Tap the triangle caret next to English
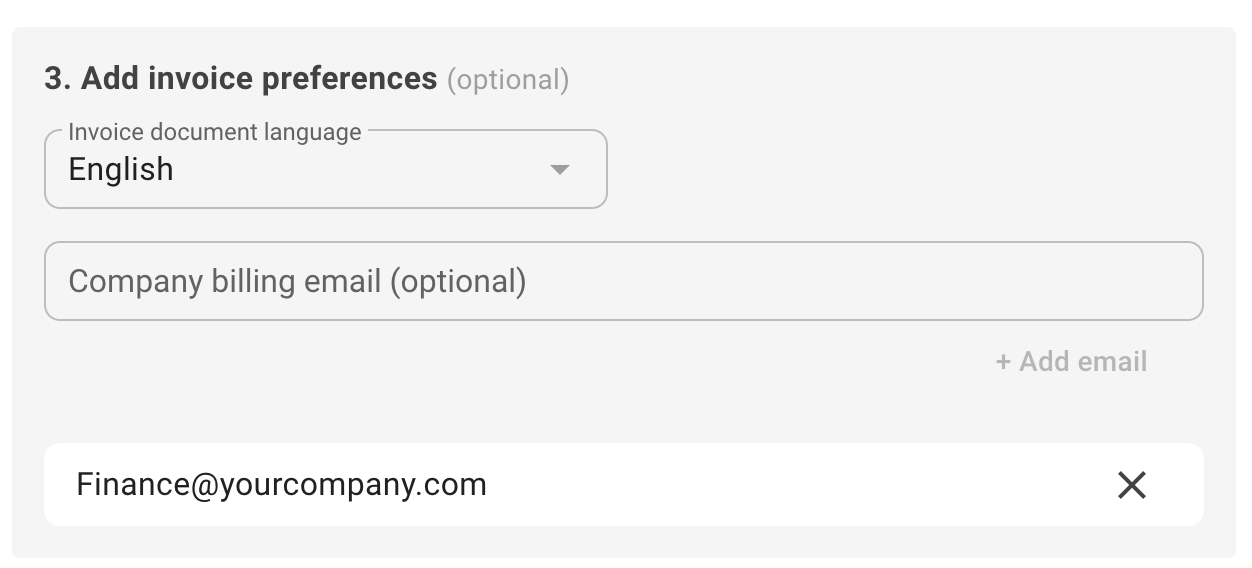The width and height of the screenshot is (1252, 568). pos(560,169)
